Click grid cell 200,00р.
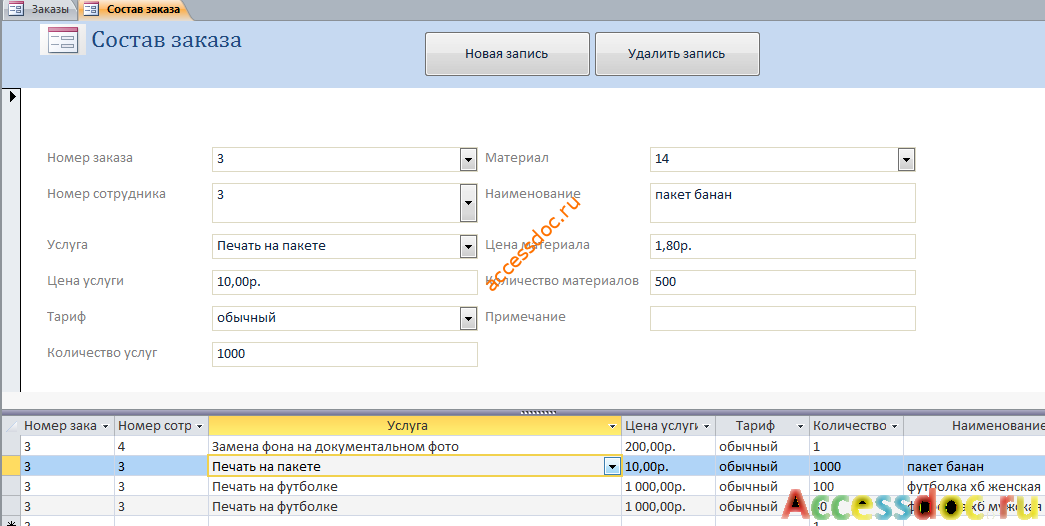The width and height of the screenshot is (1045, 526). [668, 447]
